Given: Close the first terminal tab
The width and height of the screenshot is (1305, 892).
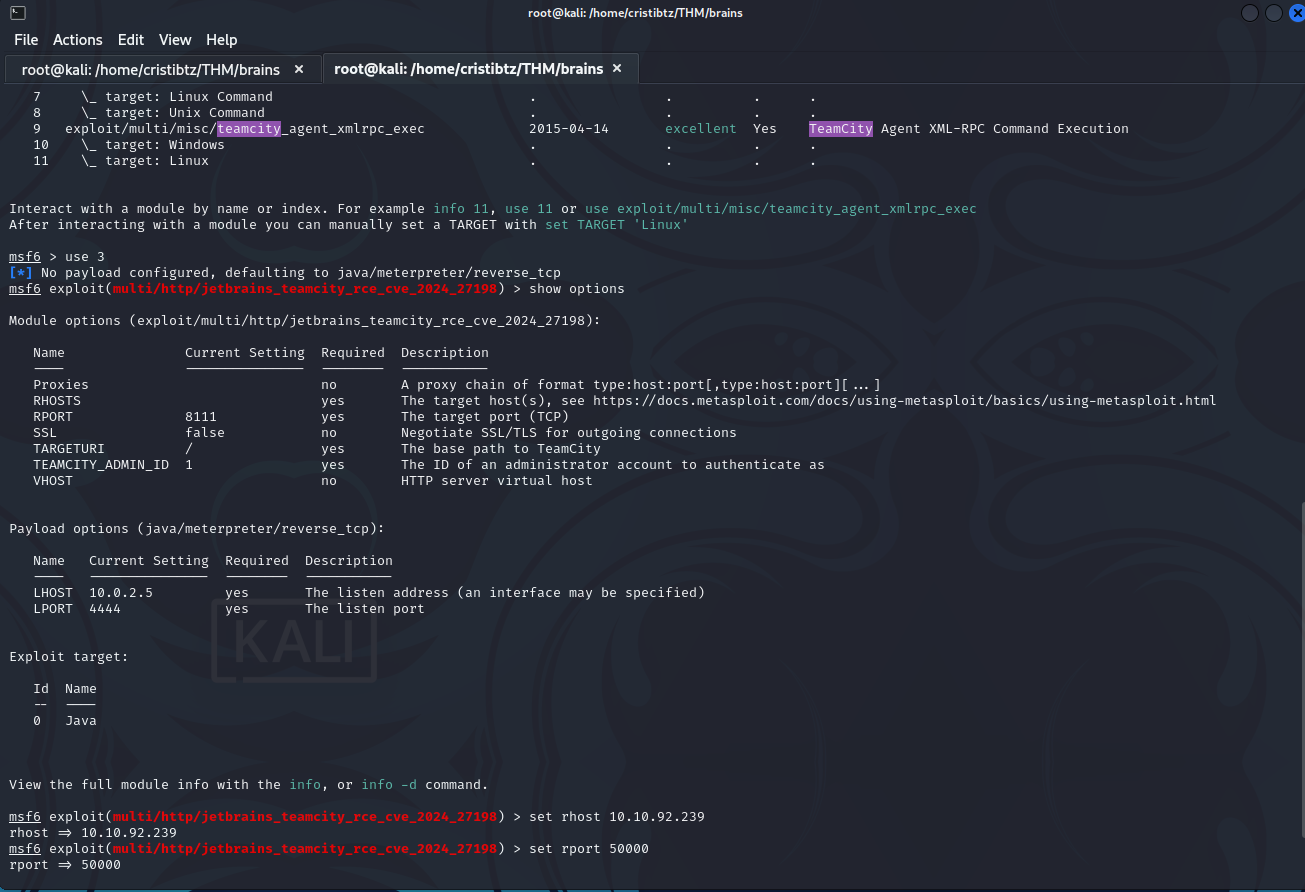Looking at the screenshot, I should click(x=299, y=70).
